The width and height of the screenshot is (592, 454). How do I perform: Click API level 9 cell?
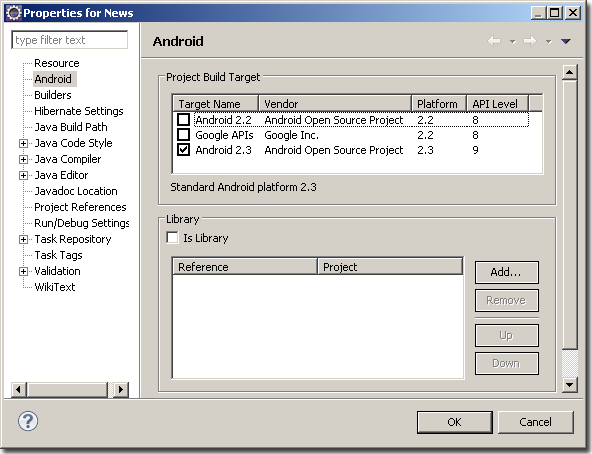point(475,150)
